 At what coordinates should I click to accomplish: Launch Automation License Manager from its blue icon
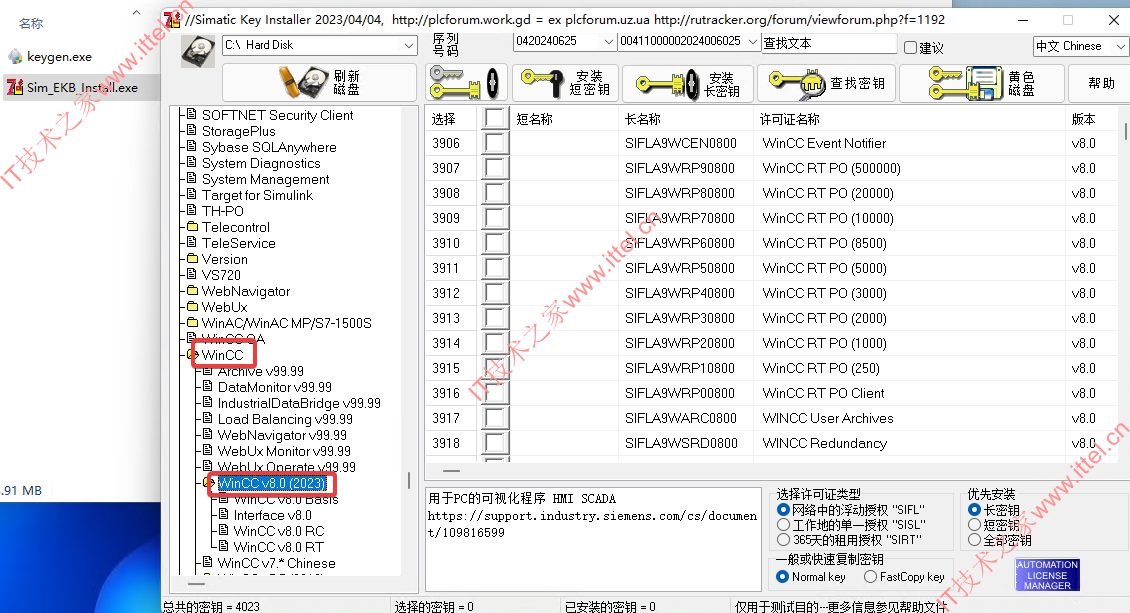(x=1047, y=575)
